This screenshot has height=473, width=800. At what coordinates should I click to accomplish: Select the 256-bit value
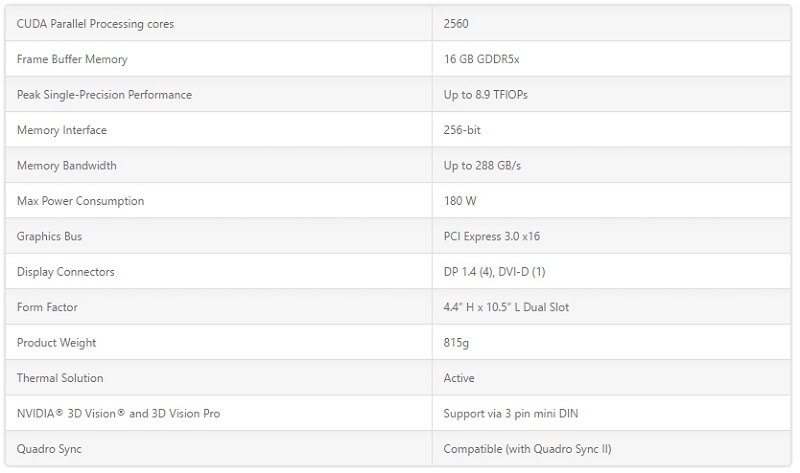[462, 130]
